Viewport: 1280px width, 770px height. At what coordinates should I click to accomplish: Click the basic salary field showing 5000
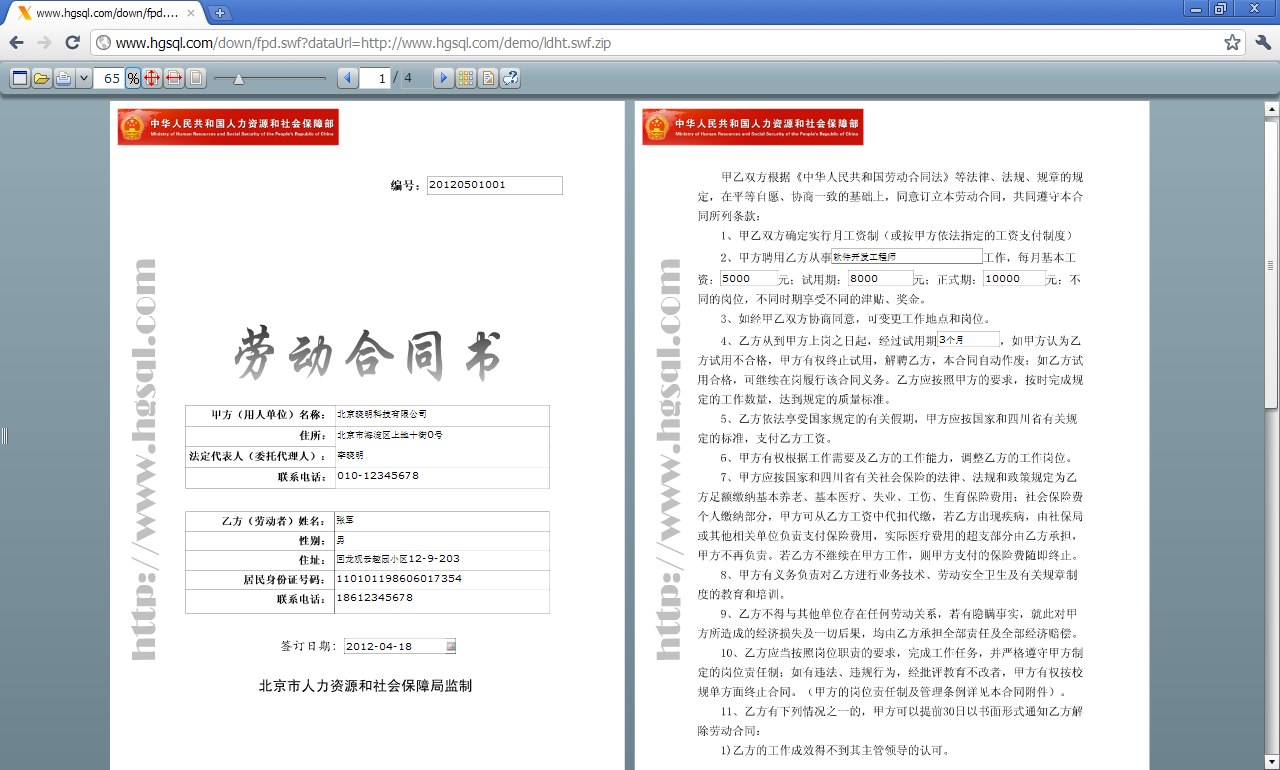coord(748,278)
